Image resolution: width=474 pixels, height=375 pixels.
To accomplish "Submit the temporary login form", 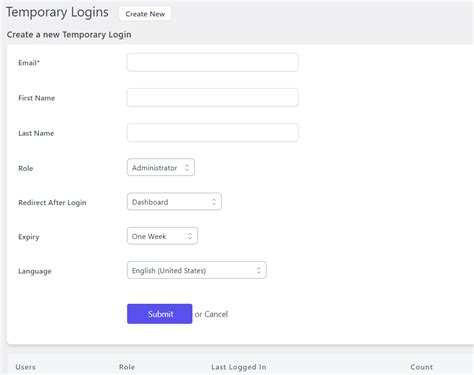I will (x=159, y=314).
